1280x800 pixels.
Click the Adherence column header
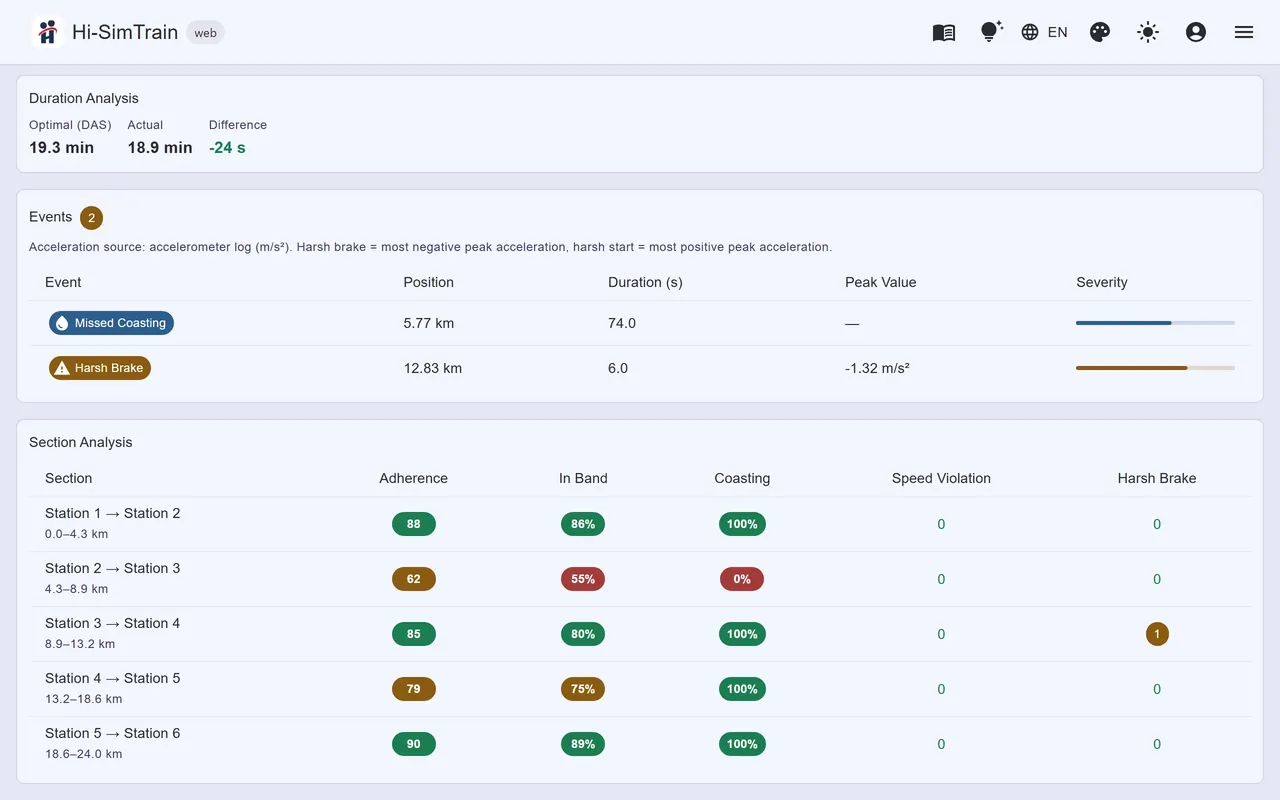[x=413, y=478]
